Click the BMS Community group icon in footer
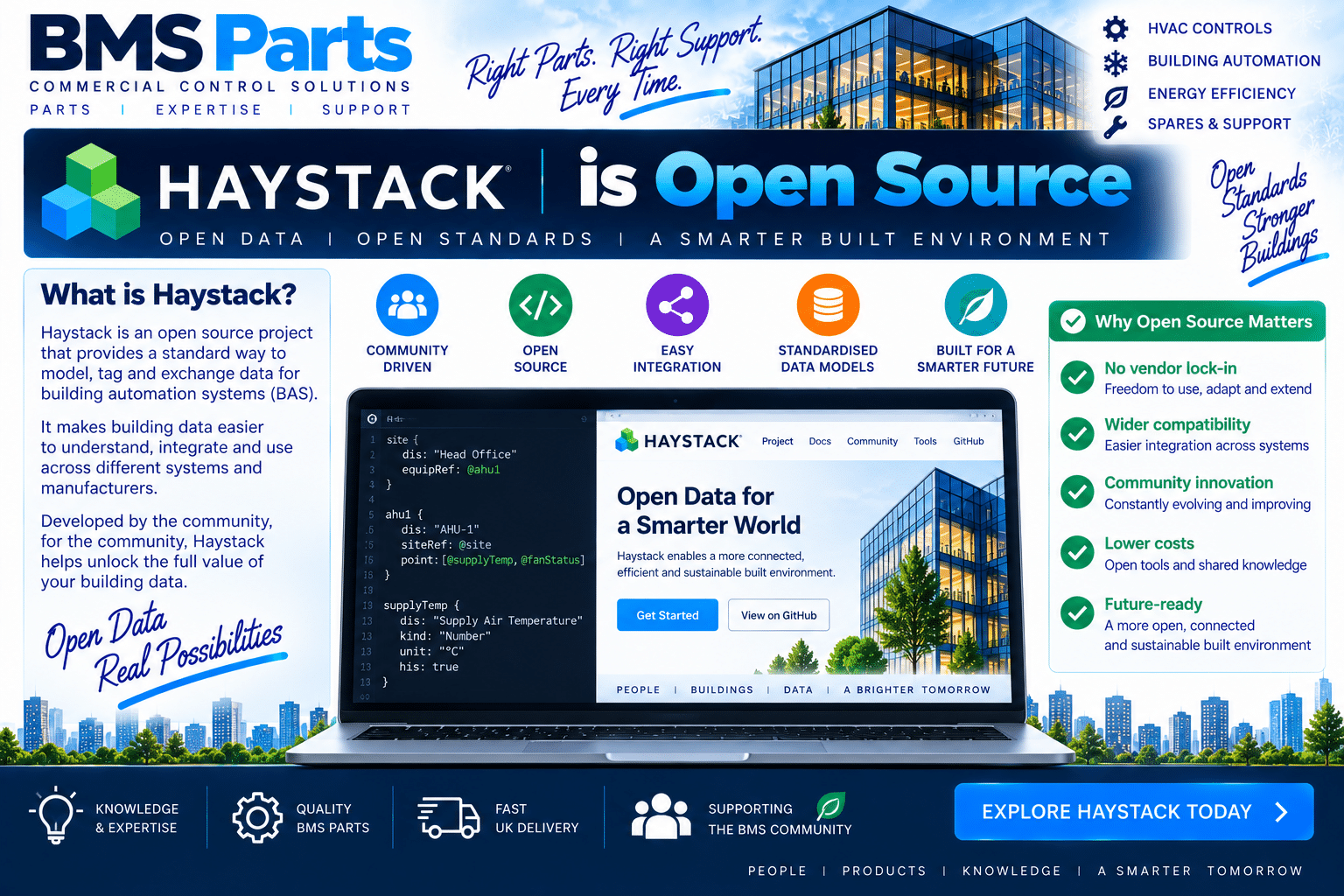The height and width of the screenshot is (896, 1344). coord(661,816)
